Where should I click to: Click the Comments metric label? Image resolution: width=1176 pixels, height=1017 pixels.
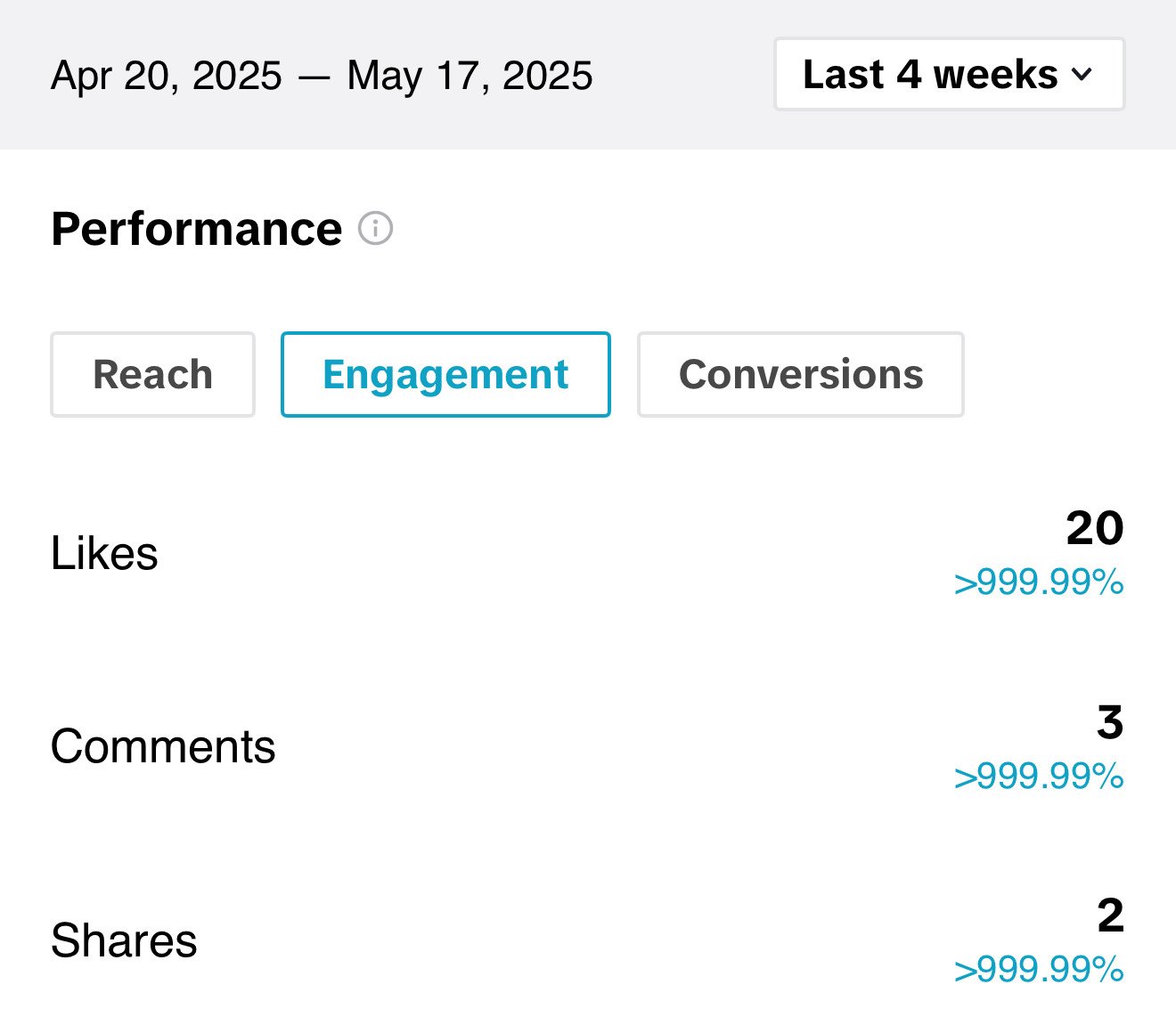coord(163,746)
